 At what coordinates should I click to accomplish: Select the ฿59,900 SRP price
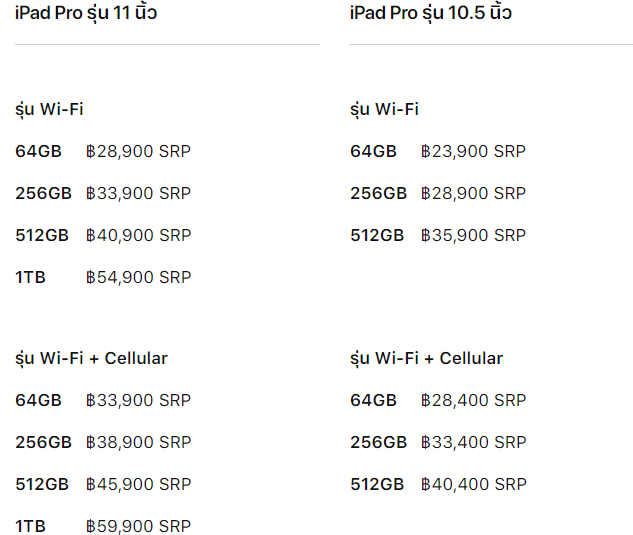[x=138, y=526]
